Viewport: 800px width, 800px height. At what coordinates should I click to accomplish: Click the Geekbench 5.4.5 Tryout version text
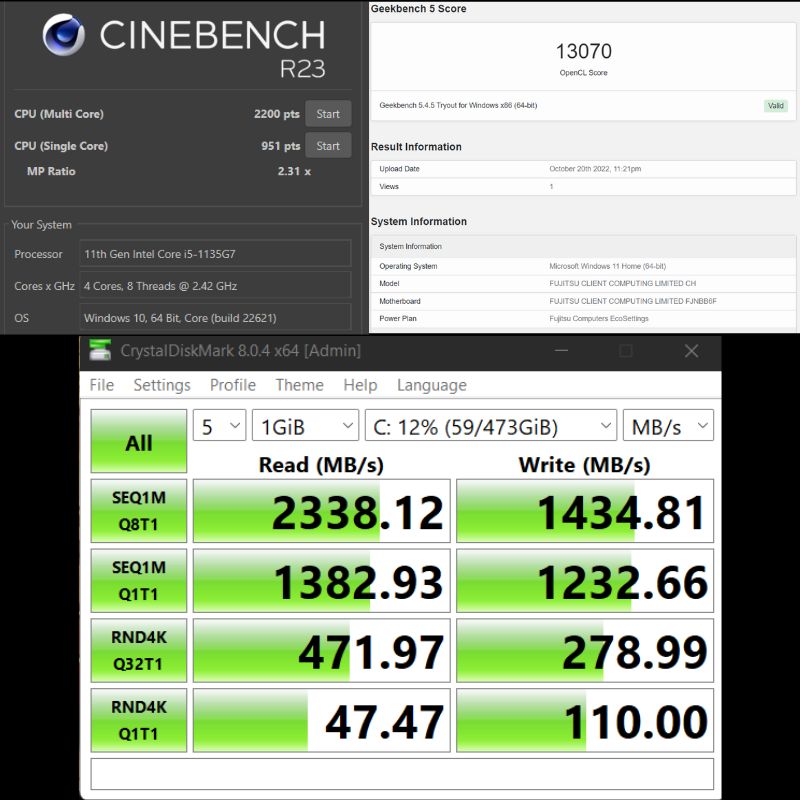point(458,106)
